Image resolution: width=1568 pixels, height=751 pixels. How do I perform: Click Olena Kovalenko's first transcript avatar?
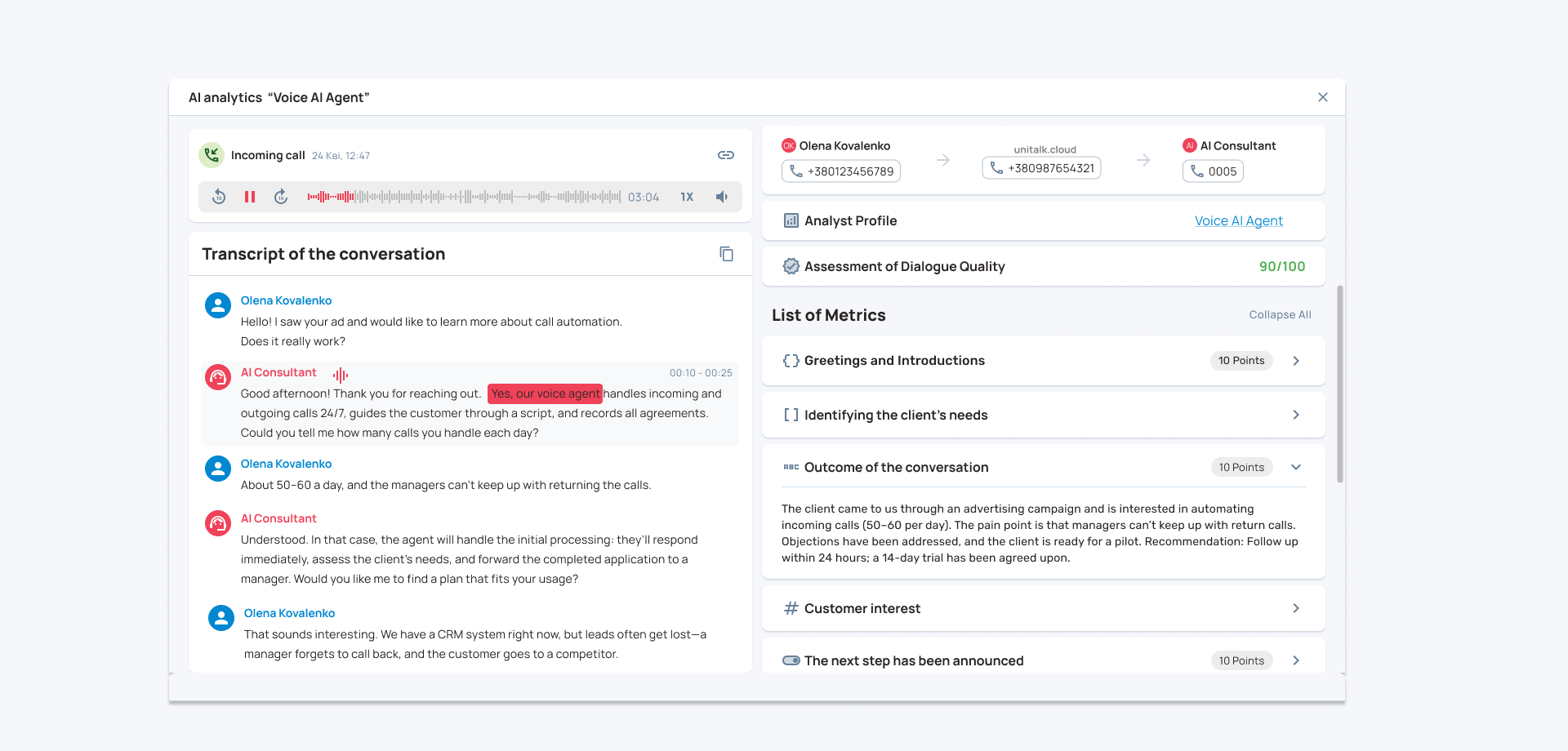(218, 305)
